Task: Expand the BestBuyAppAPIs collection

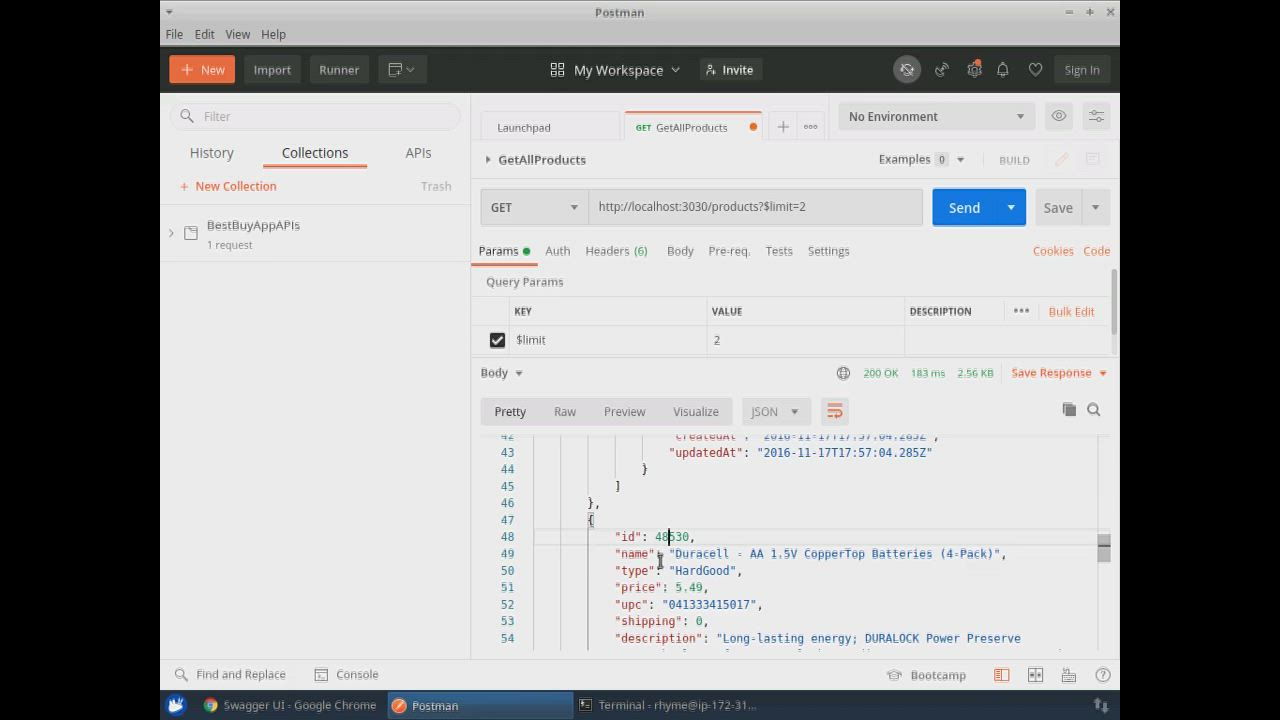Action: click(x=171, y=233)
